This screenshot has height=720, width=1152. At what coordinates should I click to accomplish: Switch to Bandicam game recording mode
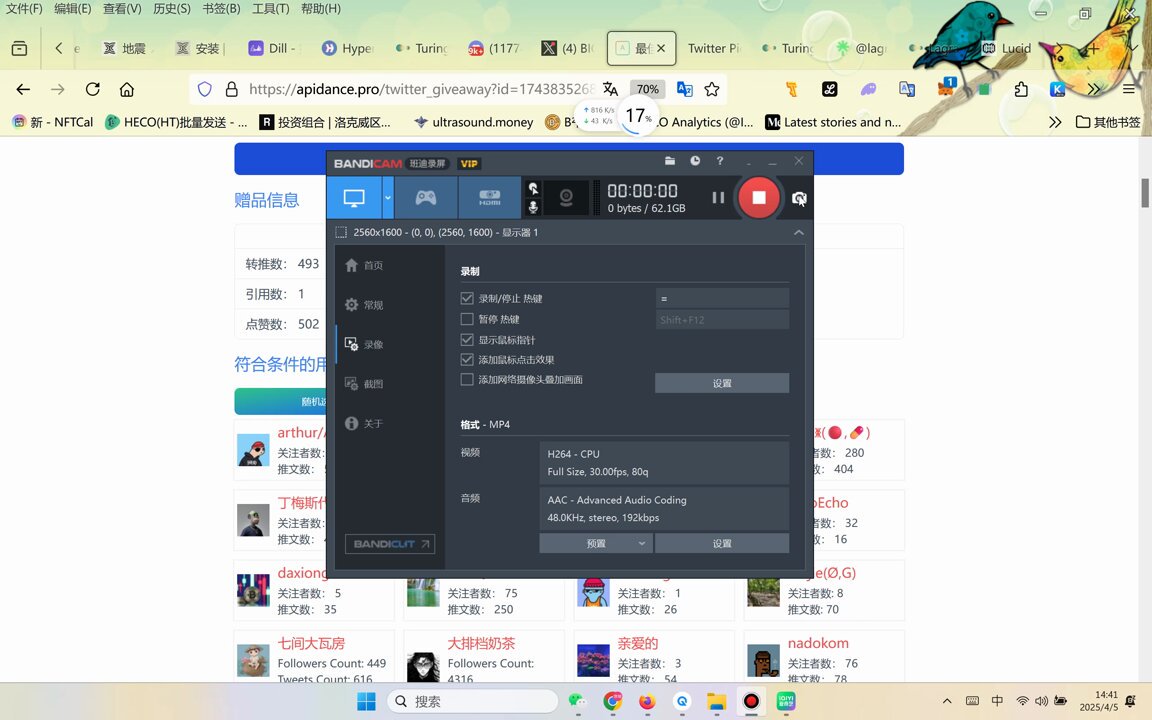(x=426, y=198)
